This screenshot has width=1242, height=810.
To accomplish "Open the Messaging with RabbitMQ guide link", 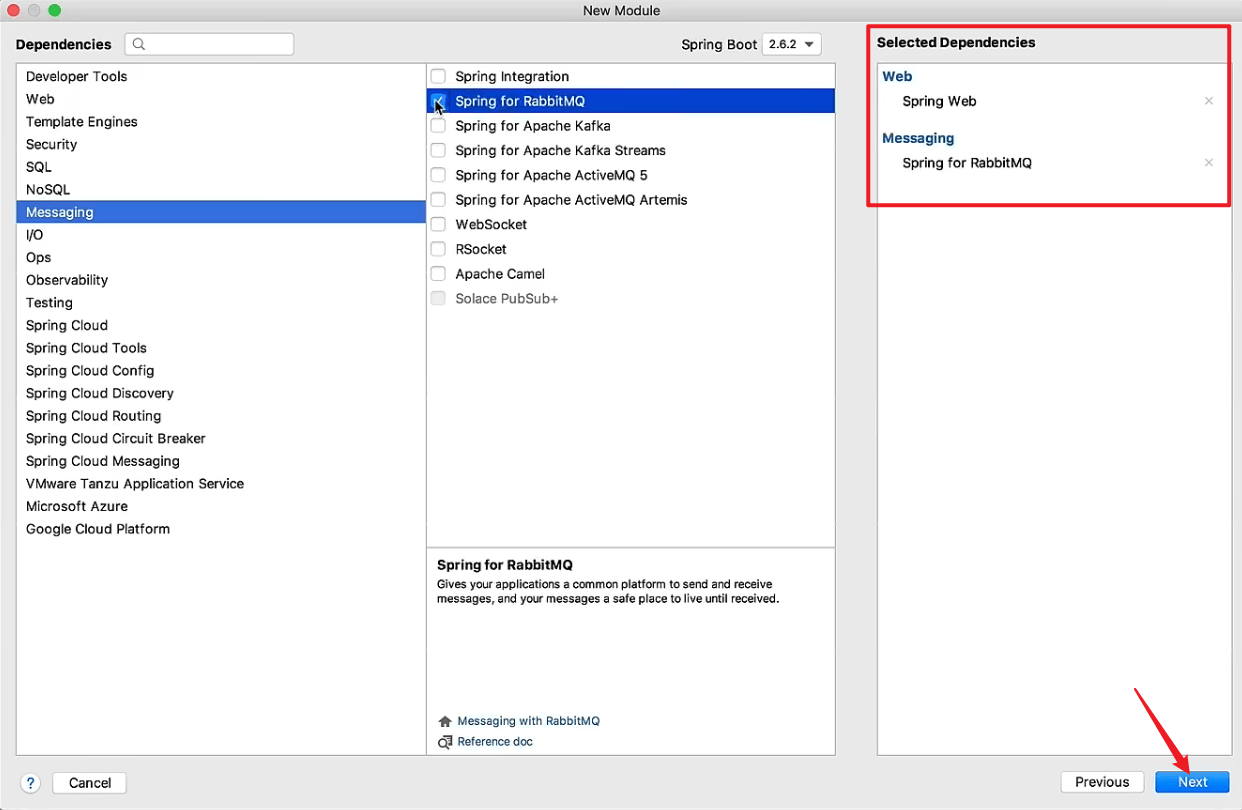I will (528, 721).
